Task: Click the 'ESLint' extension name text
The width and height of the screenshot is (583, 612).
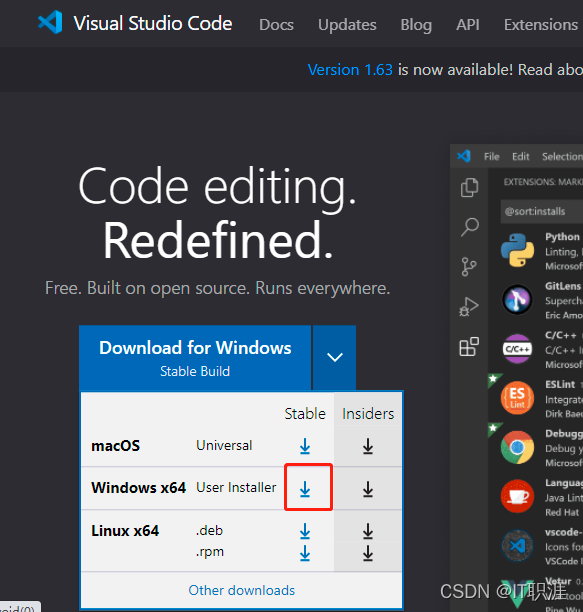Action: 560,384
